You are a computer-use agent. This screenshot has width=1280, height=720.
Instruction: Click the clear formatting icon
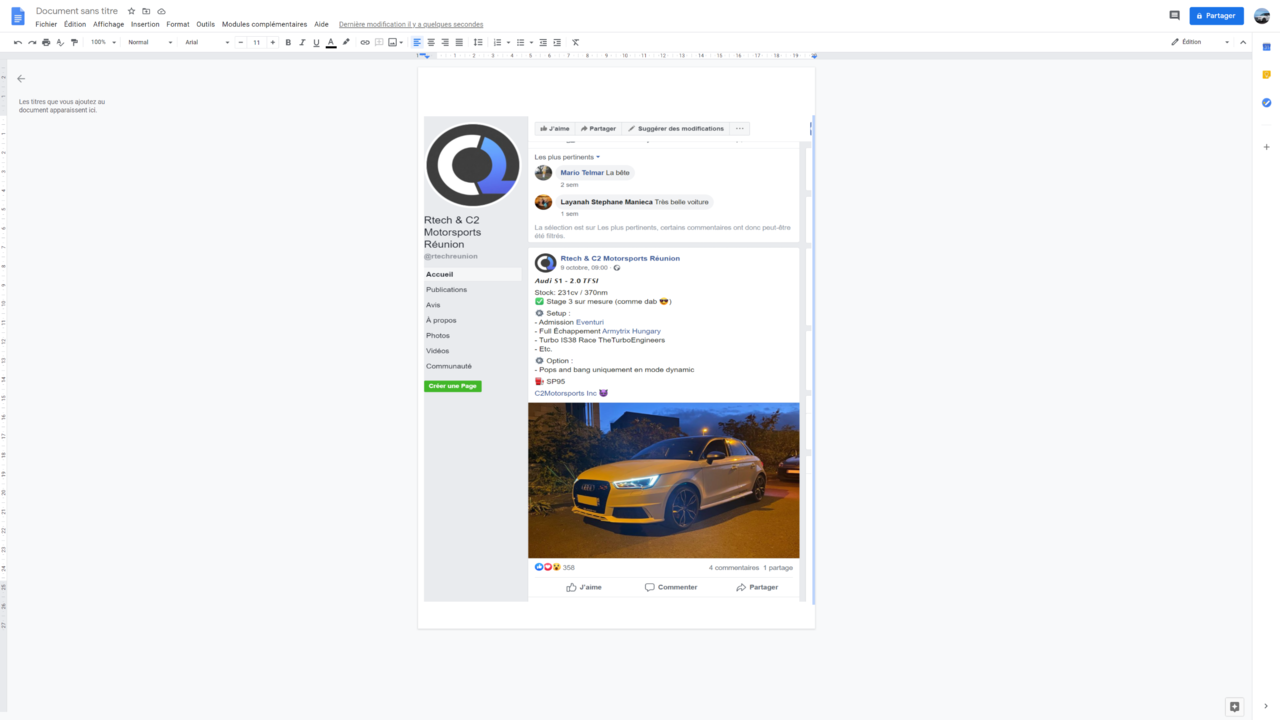tap(575, 43)
